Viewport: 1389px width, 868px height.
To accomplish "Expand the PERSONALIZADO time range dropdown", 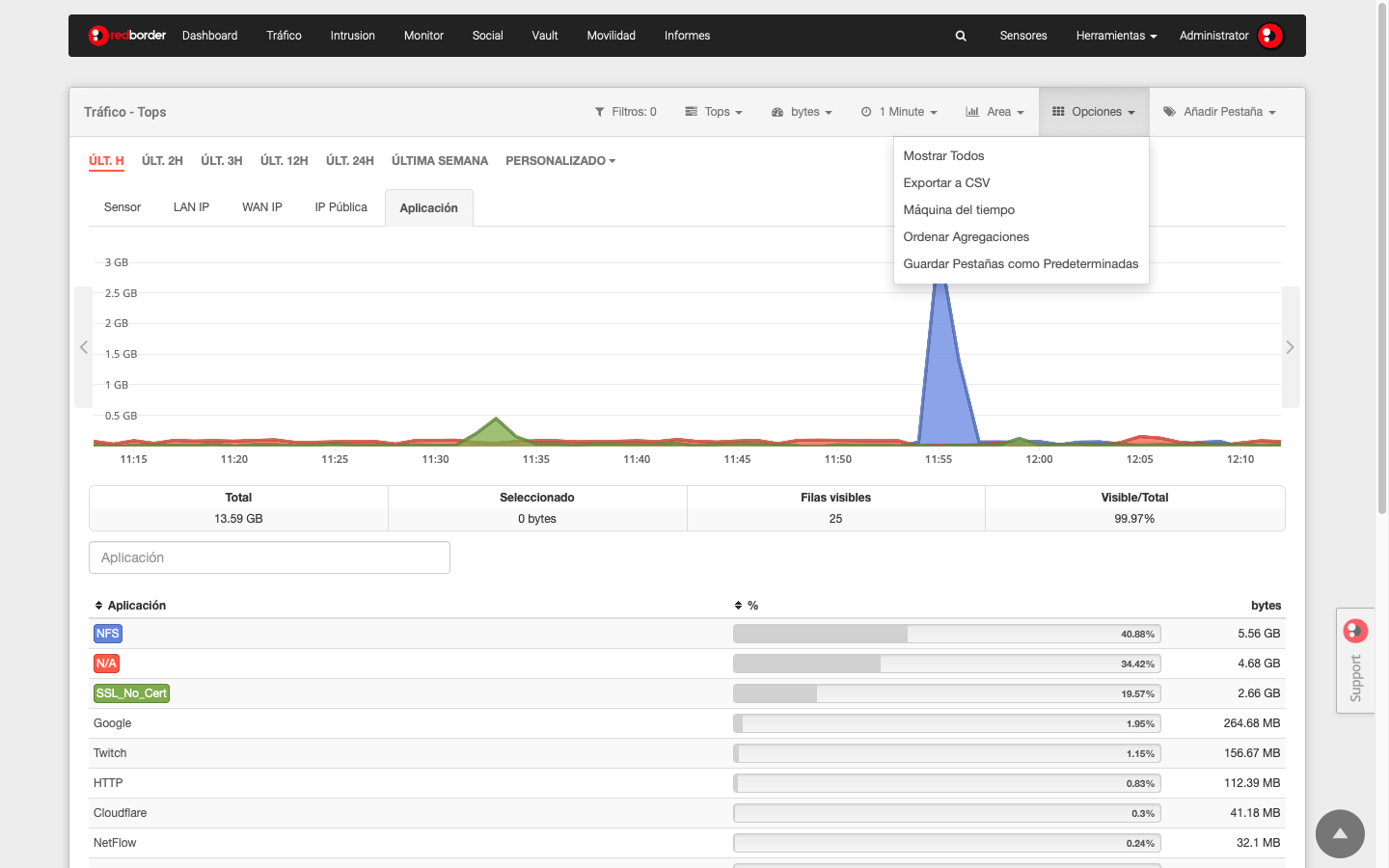I will click(x=560, y=161).
